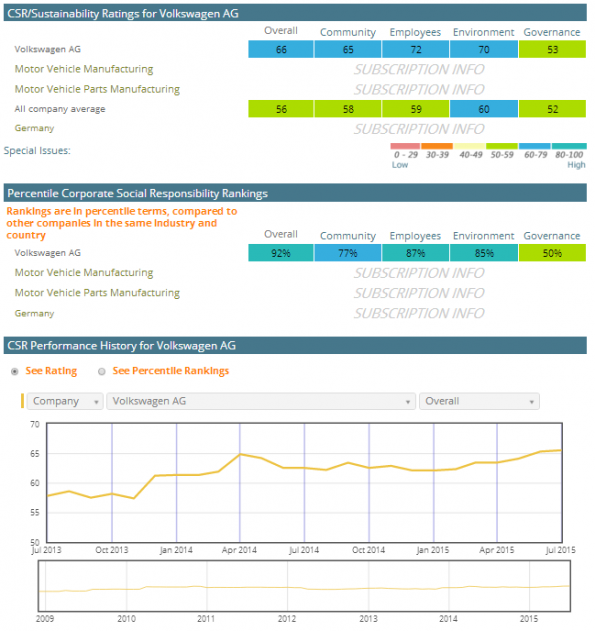Image resolution: width=595 pixels, height=631 pixels.
Task: Click the green 50-59 legend swatch
Action: pyautogui.click(x=502, y=146)
